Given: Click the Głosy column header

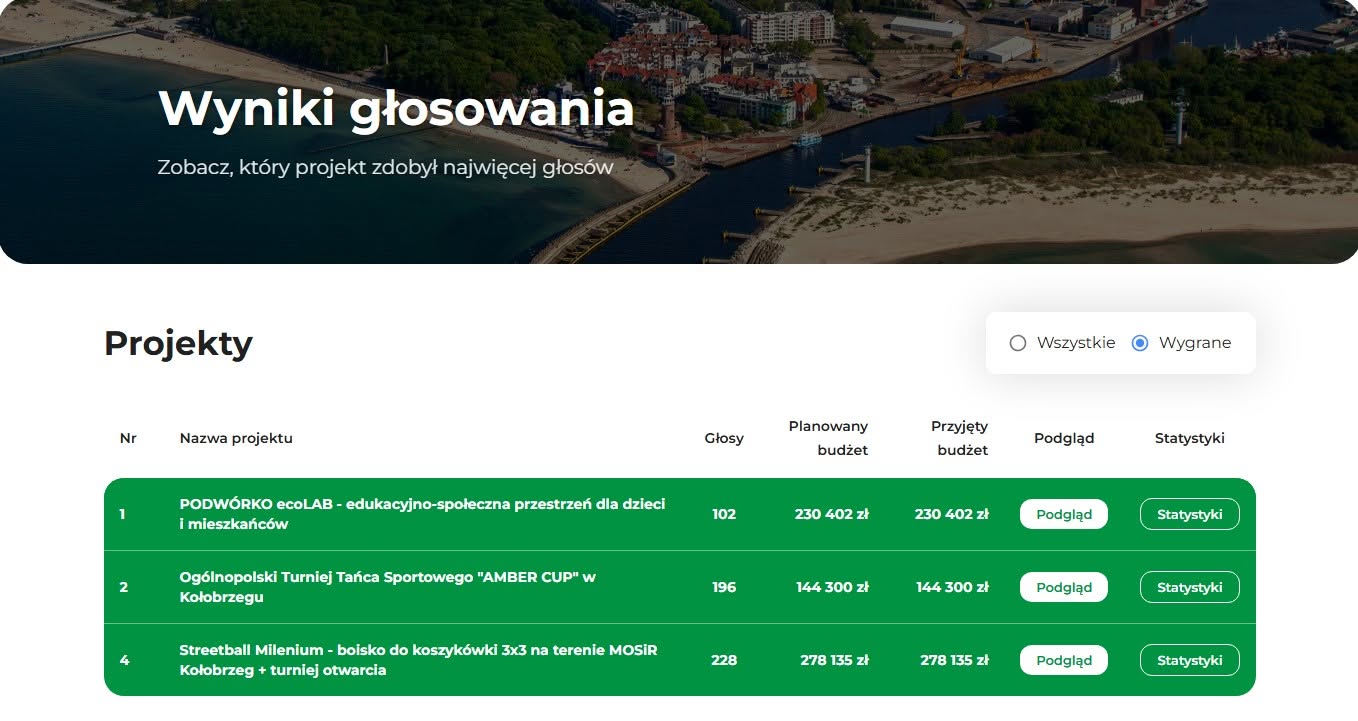Looking at the screenshot, I should tap(724, 438).
